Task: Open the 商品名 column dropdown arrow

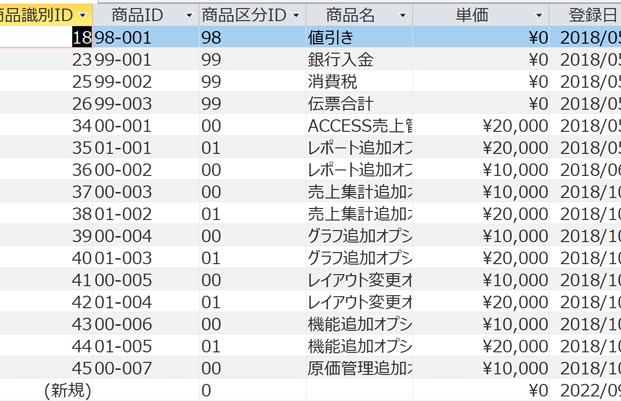Action: pyautogui.click(x=402, y=16)
